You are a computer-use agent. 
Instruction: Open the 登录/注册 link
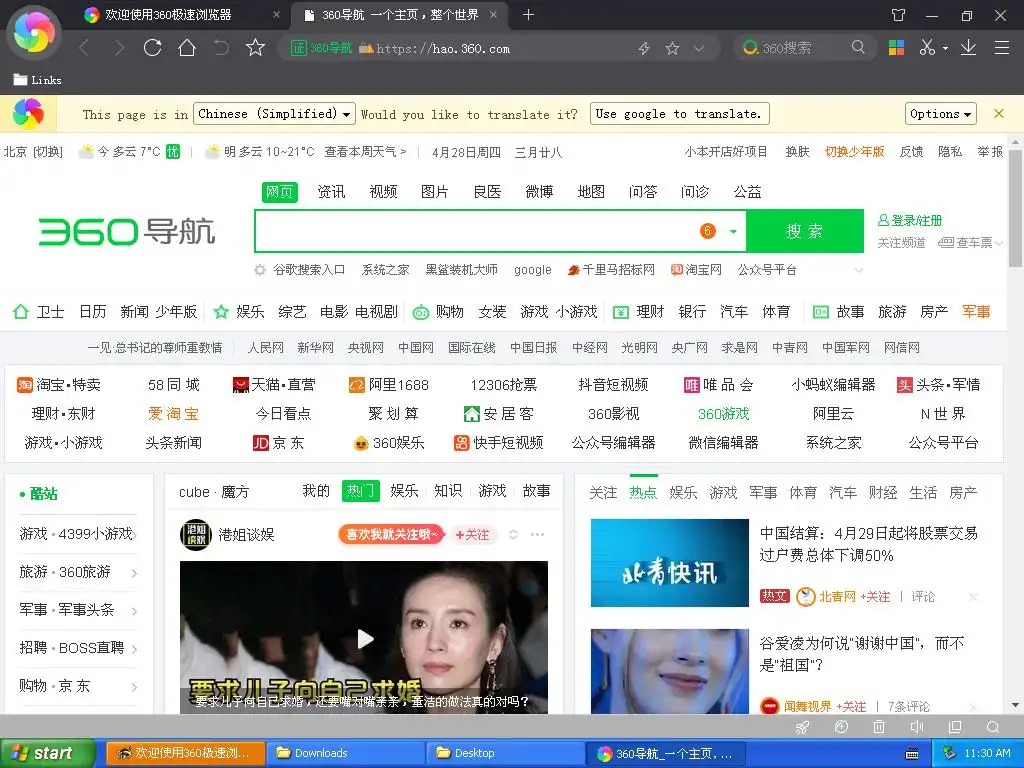click(910, 220)
